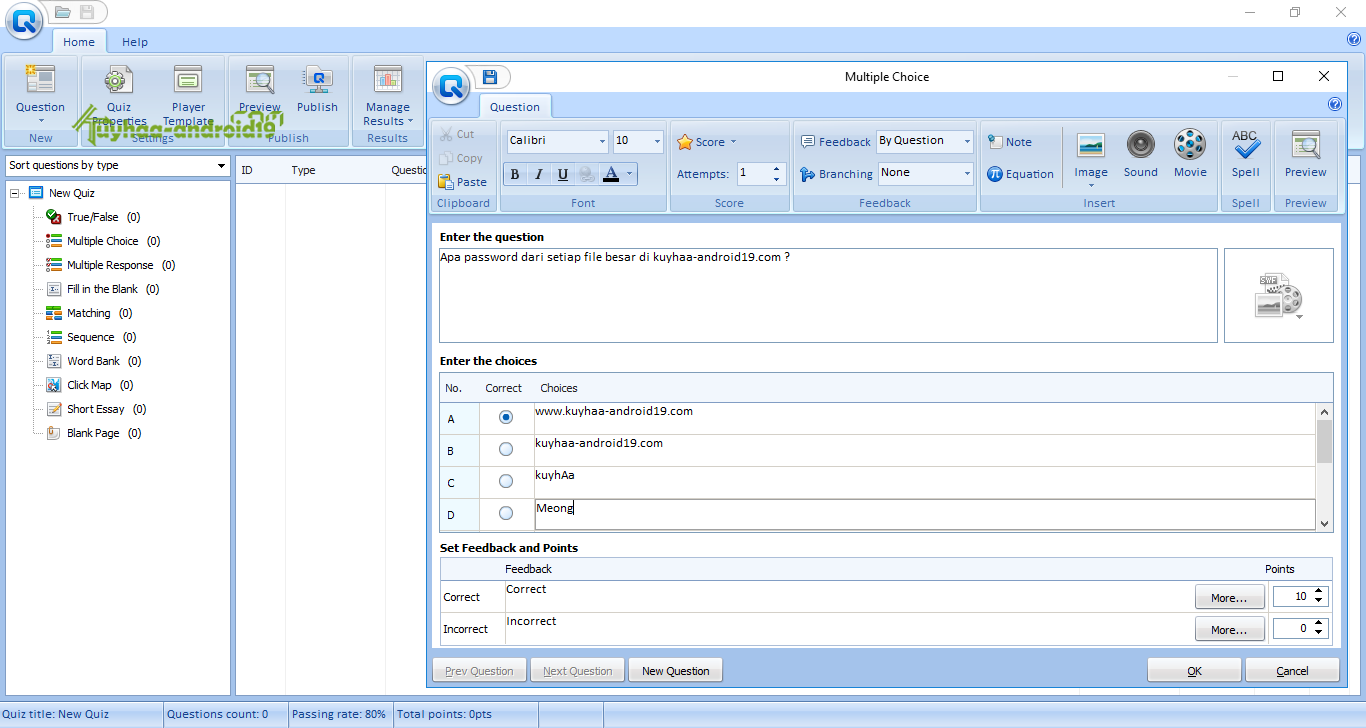Open Player Template settings

coord(188,95)
